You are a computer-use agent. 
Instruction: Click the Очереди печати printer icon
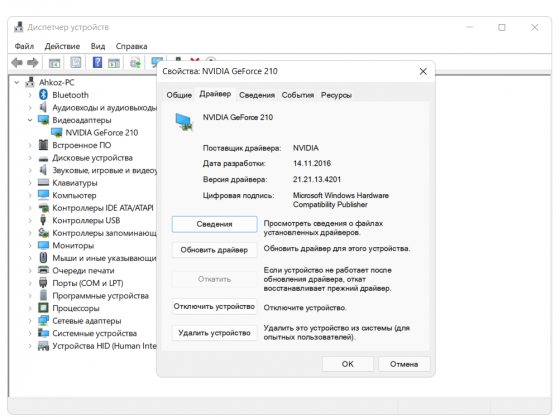point(43,270)
